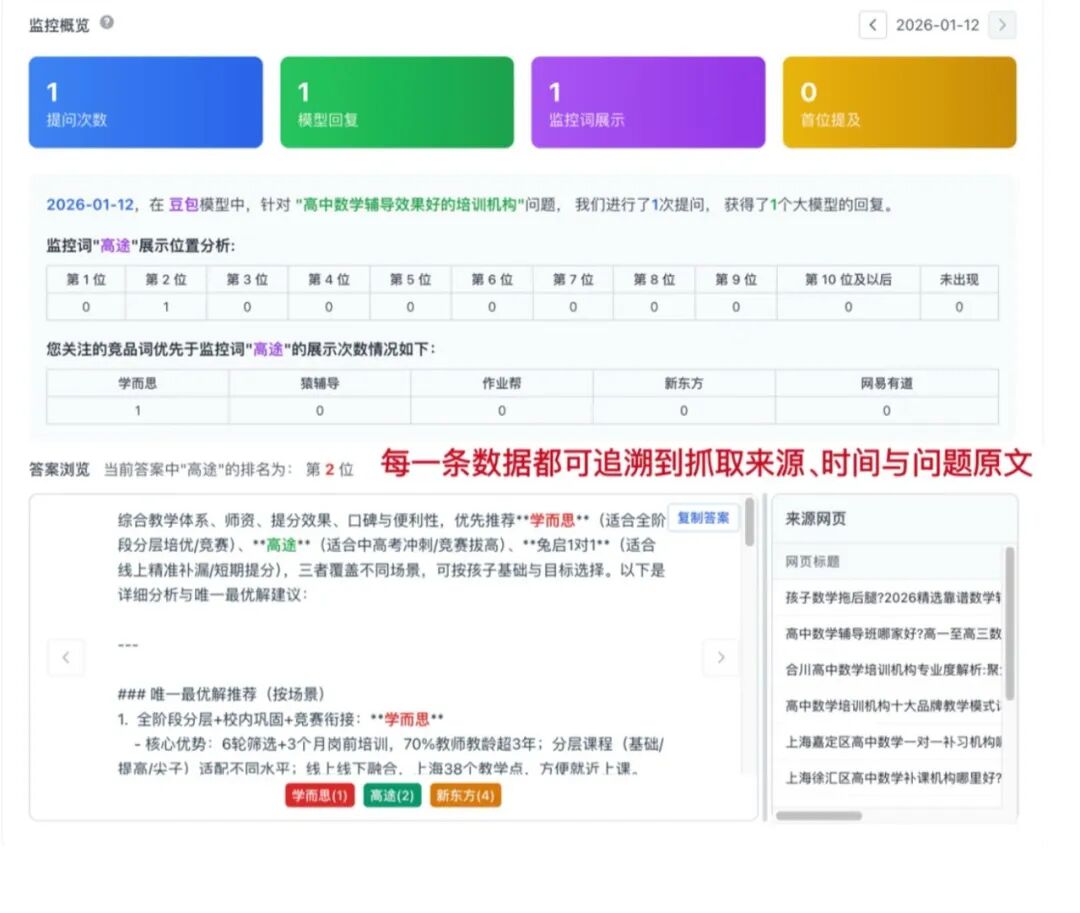Show next answer with right arrow
The height and width of the screenshot is (913, 1080).
click(720, 658)
